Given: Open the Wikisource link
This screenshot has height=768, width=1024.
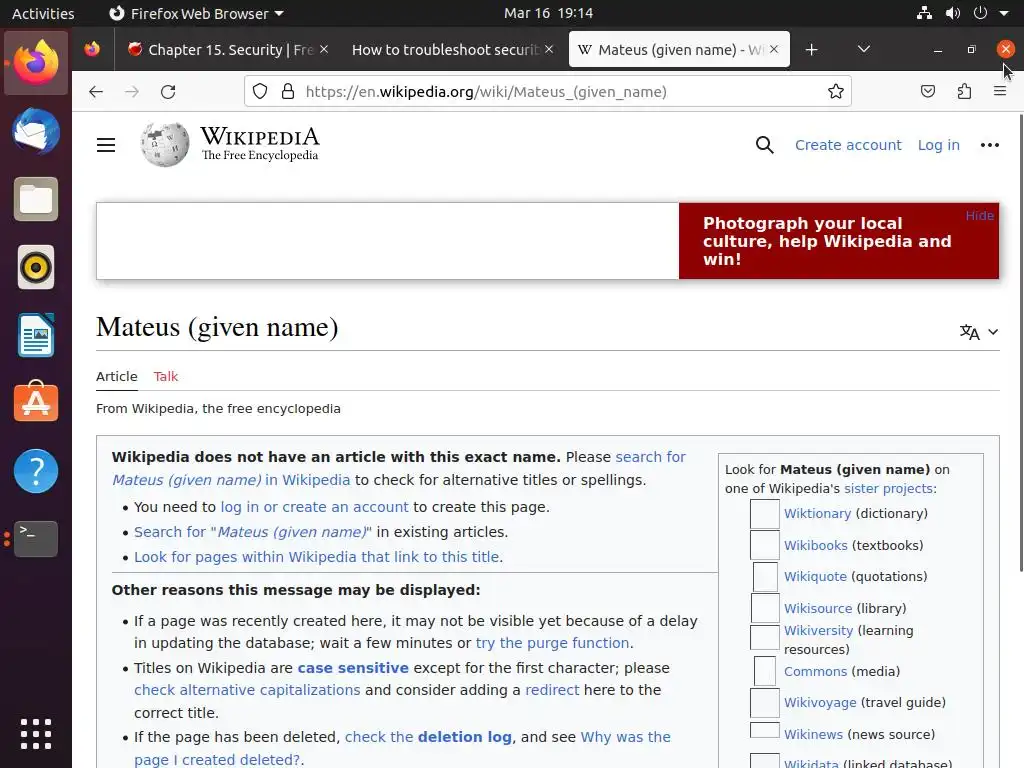Looking at the screenshot, I should point(818,608).
